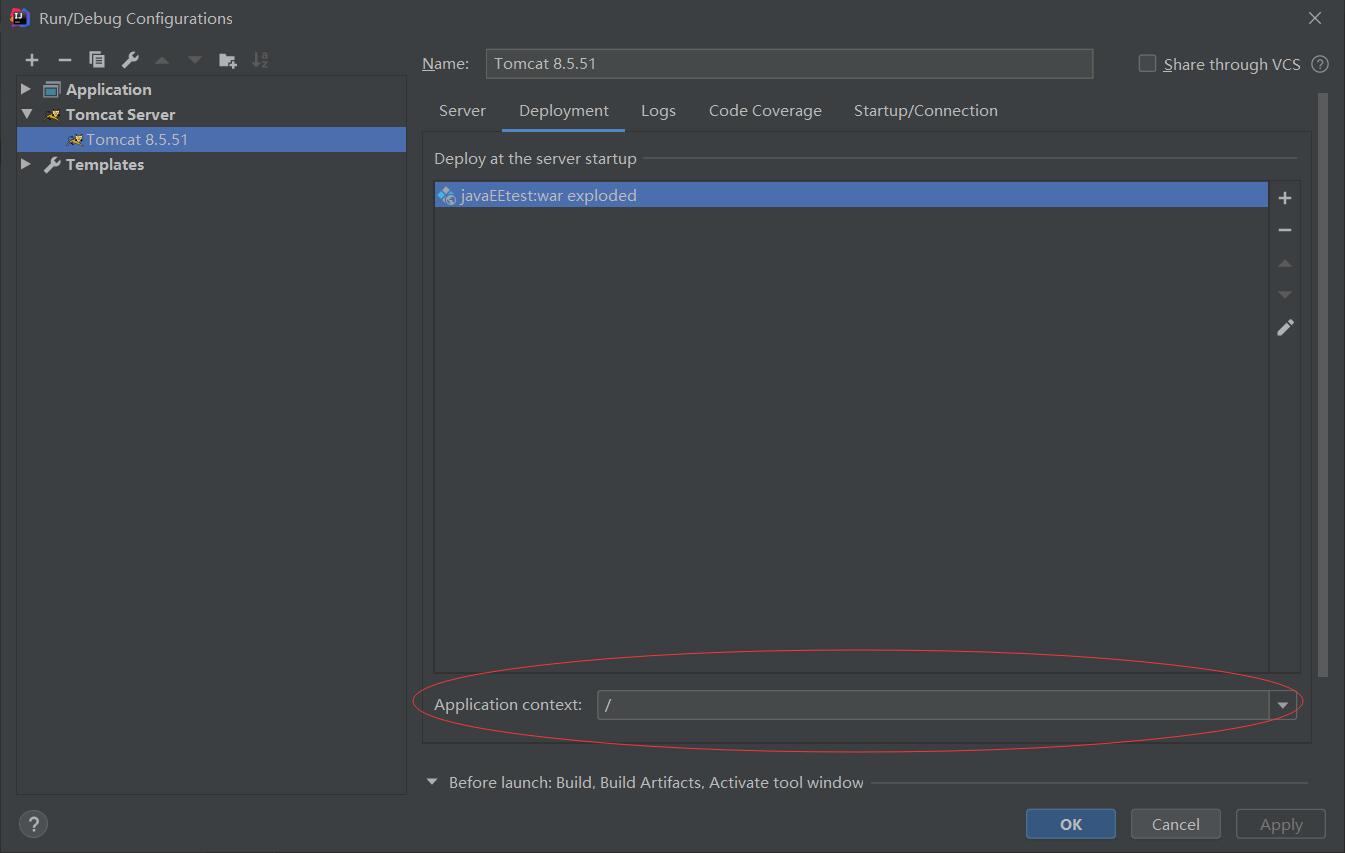
Task: Open dialog help button
Action: pos(33,824)
